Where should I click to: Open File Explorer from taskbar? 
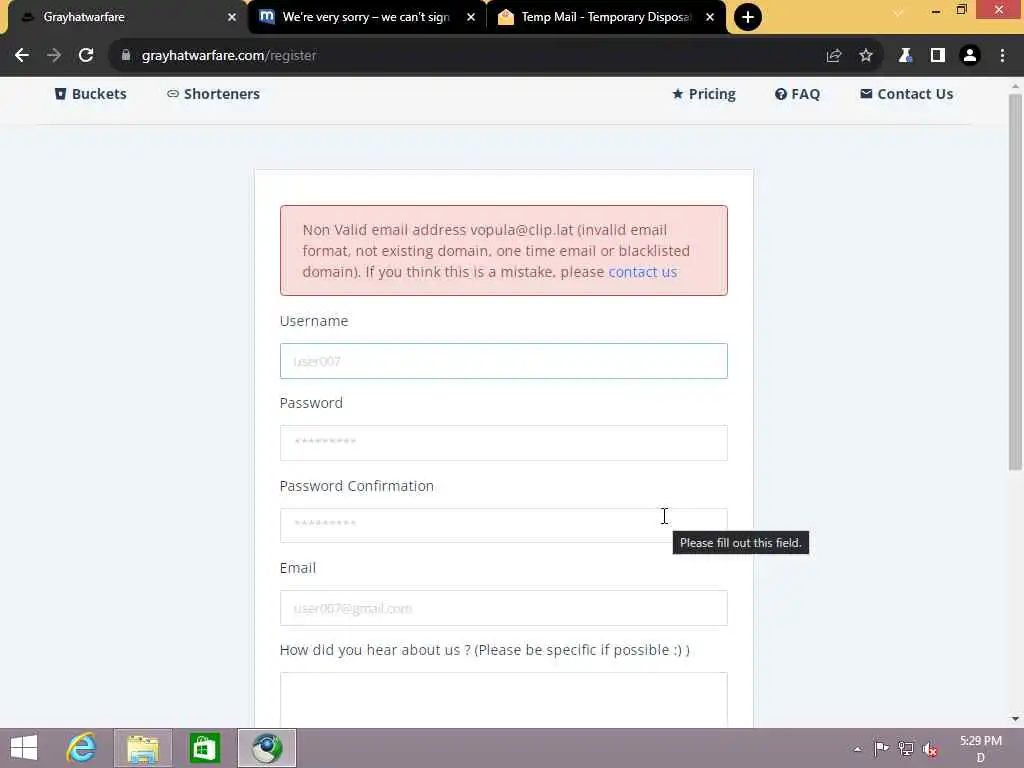pos(143,748)
